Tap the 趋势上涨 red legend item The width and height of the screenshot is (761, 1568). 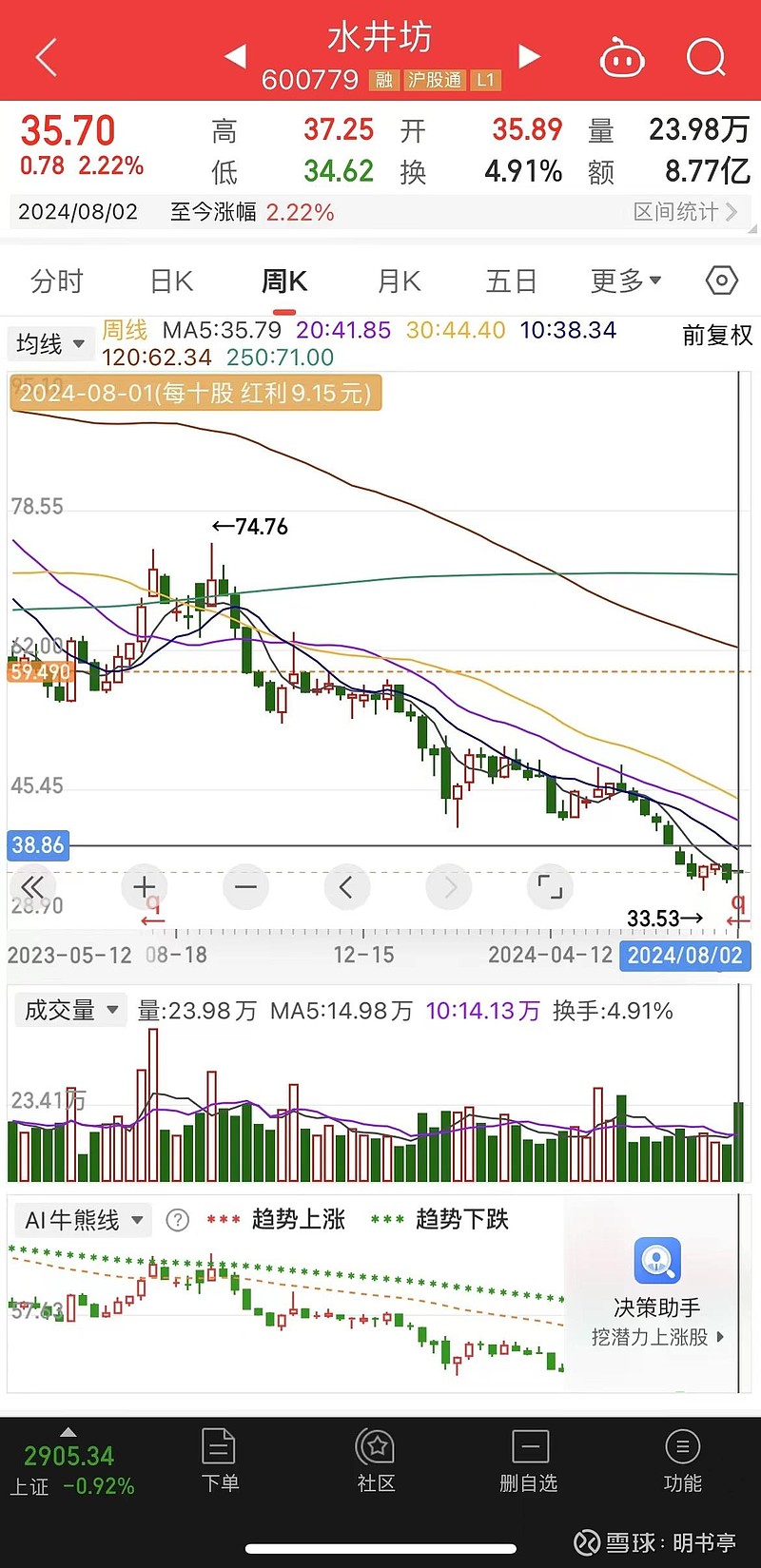[276, 1219]
